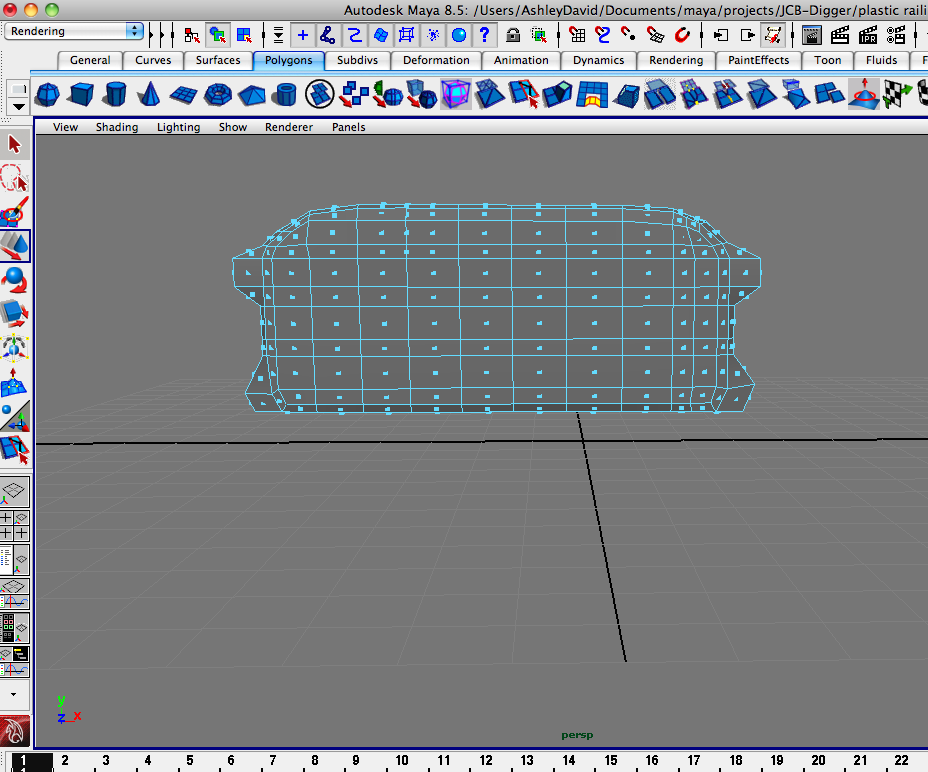
Task: Open the Dynamics shelf tab
Action: click(x=598, y=60)
